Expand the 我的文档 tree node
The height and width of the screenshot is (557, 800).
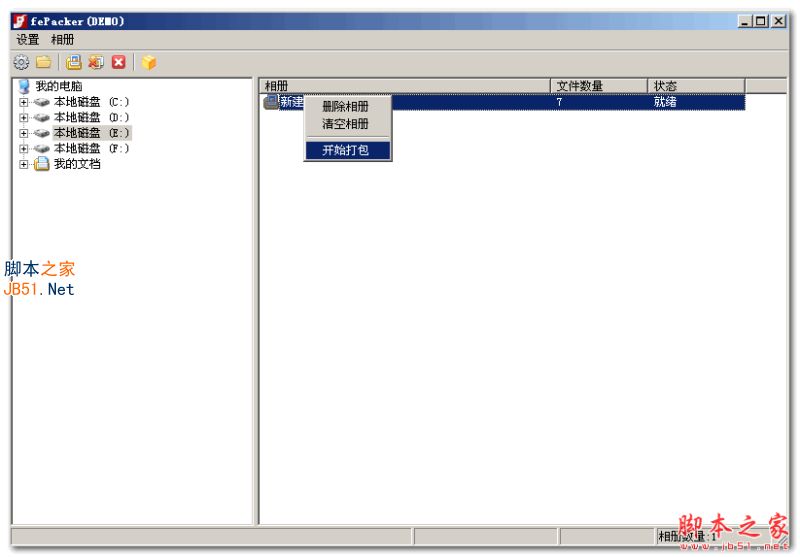tap(23, 164)
